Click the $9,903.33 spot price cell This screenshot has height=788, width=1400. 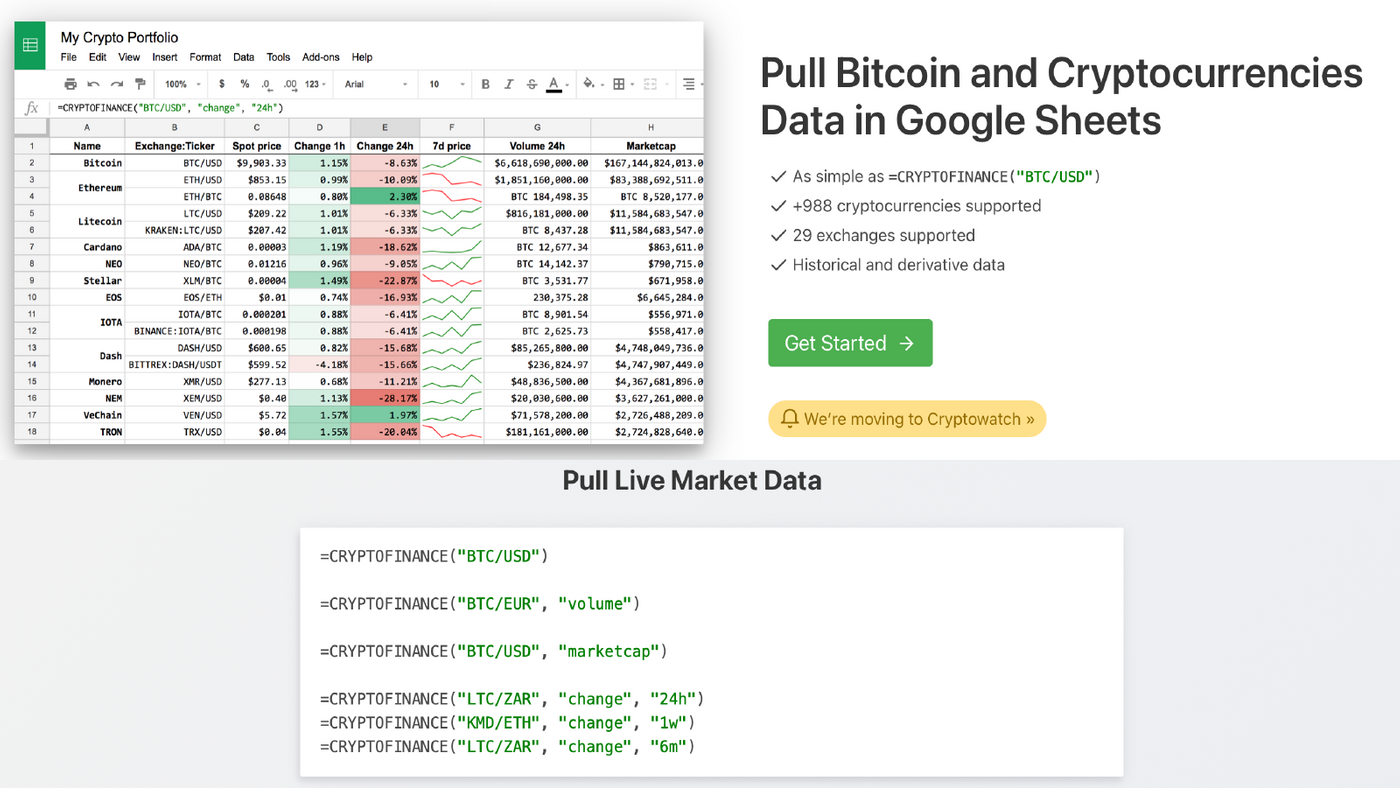click(x=257, y=163)
